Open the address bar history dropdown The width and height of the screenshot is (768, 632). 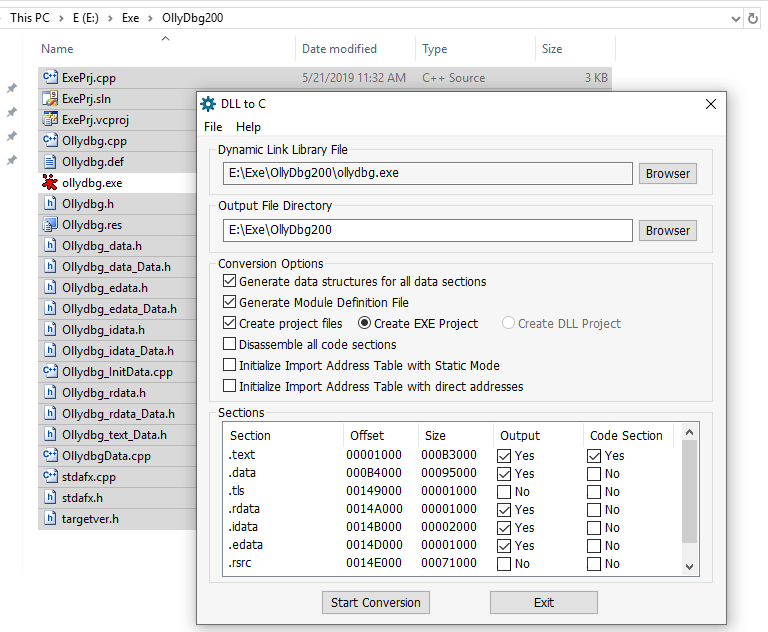pos(736,19)
